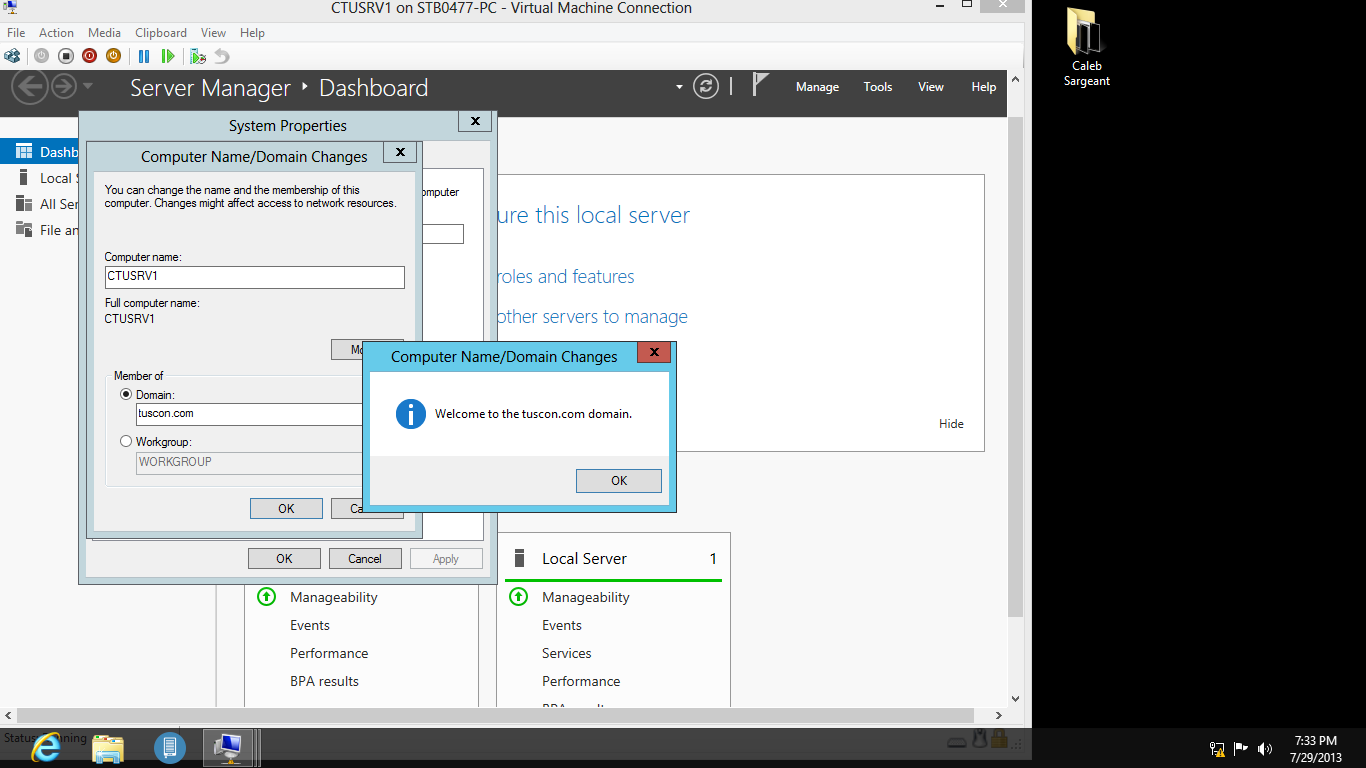Viewport: 1366px width, 768px height.
Task: Select the Domain radio button
Action: click(x=126, y=395)
